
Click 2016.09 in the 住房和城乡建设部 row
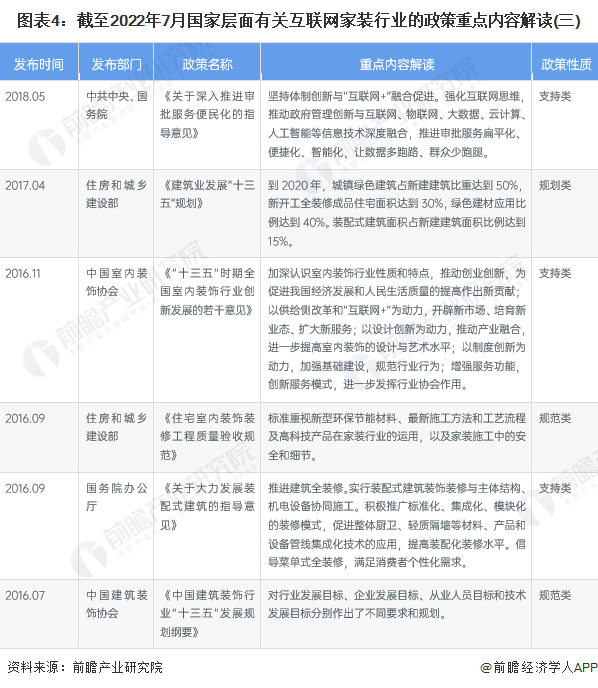(25, 418)
